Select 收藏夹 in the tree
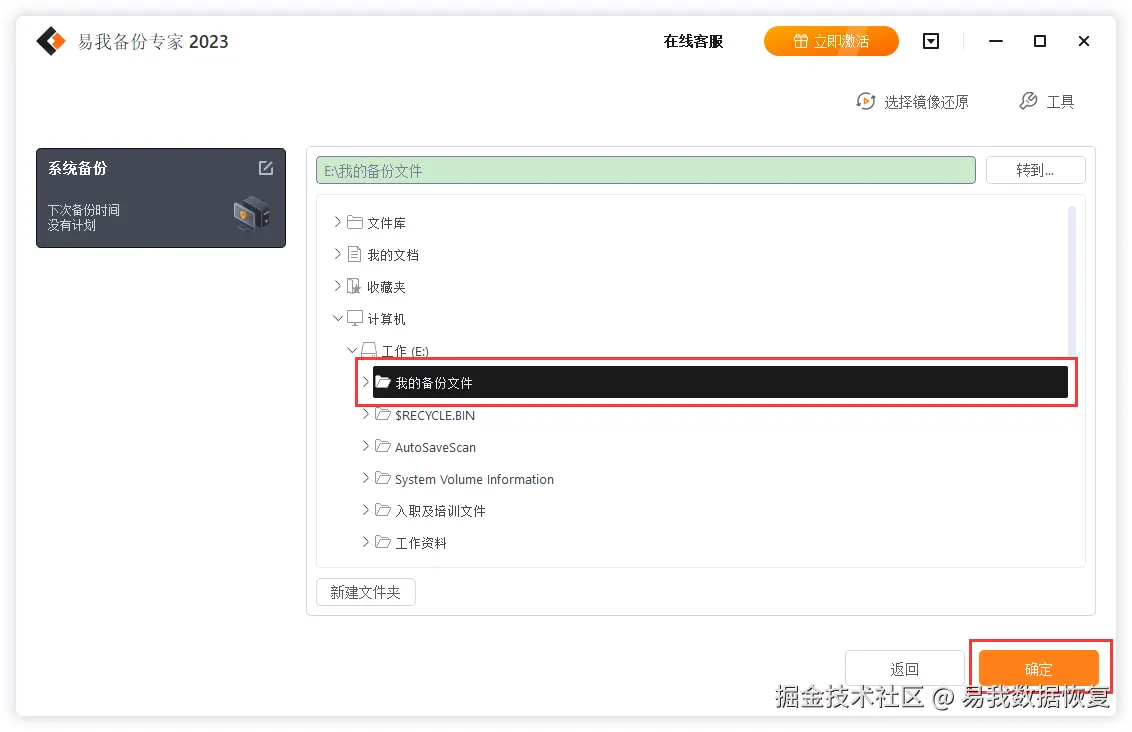Image resolution: width=1132 pixels, height=732 pixels. (386, 287)
